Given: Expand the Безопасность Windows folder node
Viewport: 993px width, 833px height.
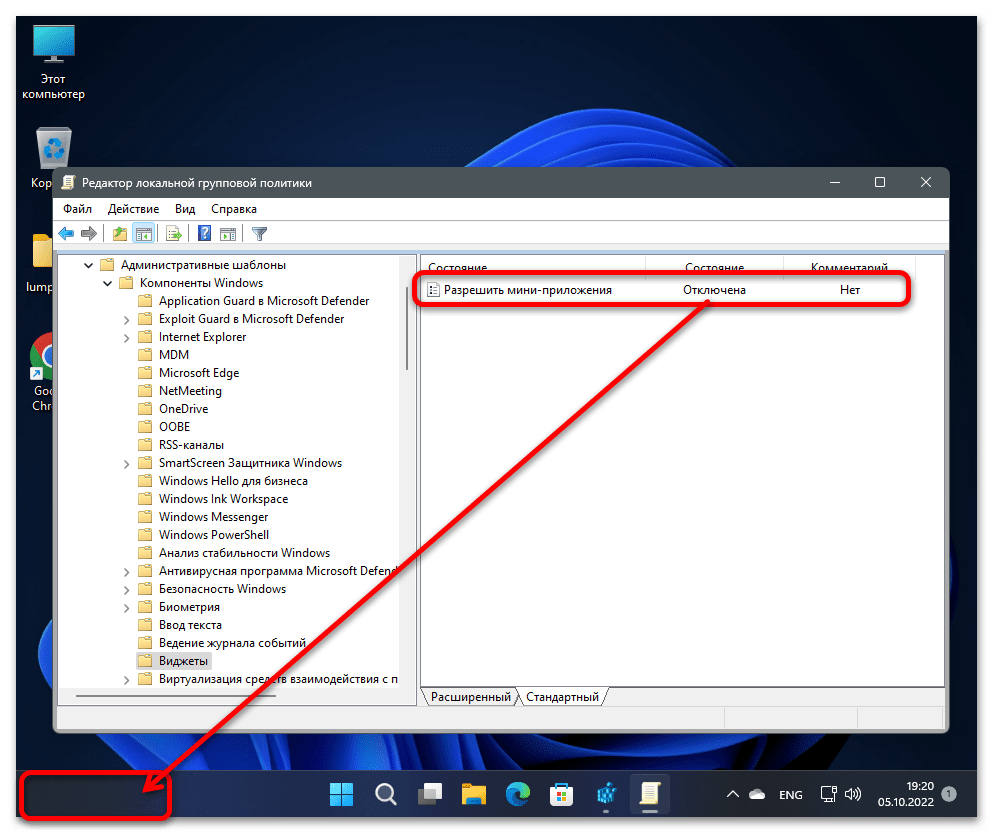Looking at the screenshot, I should [x=127, y=589].
